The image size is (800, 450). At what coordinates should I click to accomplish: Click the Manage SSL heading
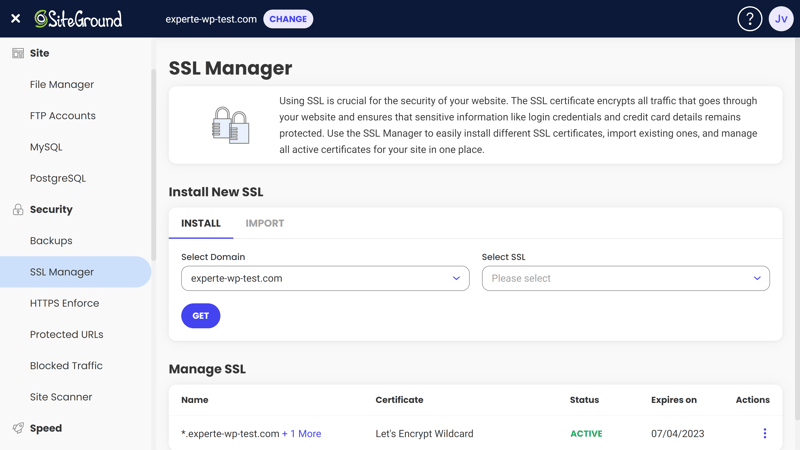(x=207, y=369)
